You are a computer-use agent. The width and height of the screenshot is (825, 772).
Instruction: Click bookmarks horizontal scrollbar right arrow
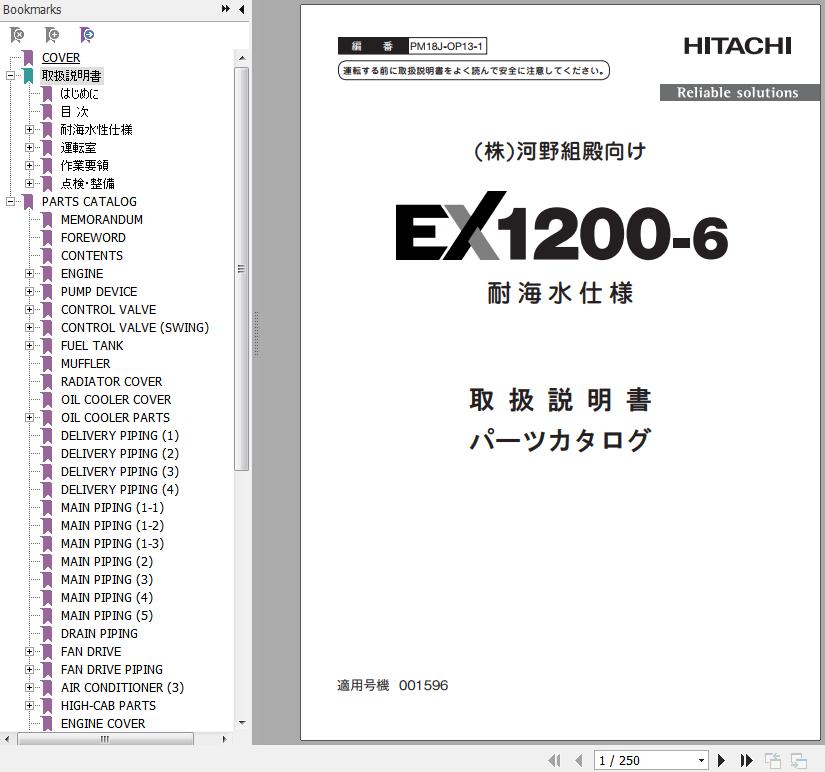point(224,739)
